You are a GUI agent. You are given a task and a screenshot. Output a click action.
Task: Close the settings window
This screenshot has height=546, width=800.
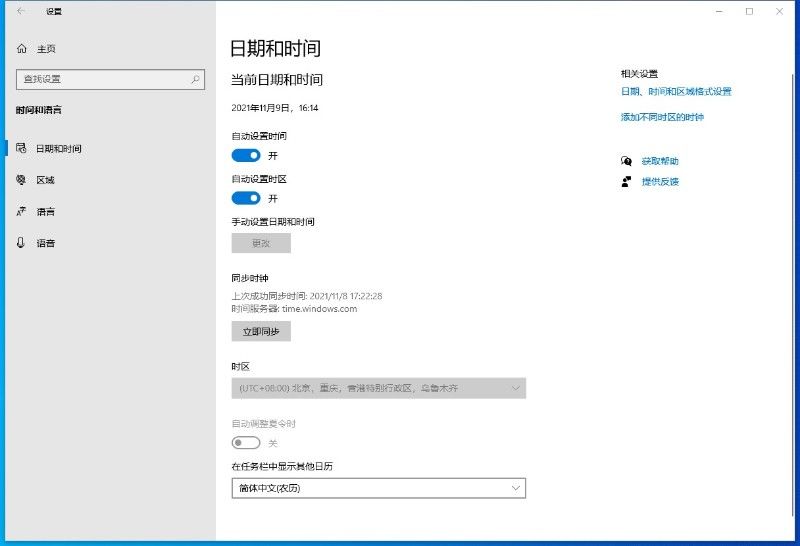pos(779,11)
